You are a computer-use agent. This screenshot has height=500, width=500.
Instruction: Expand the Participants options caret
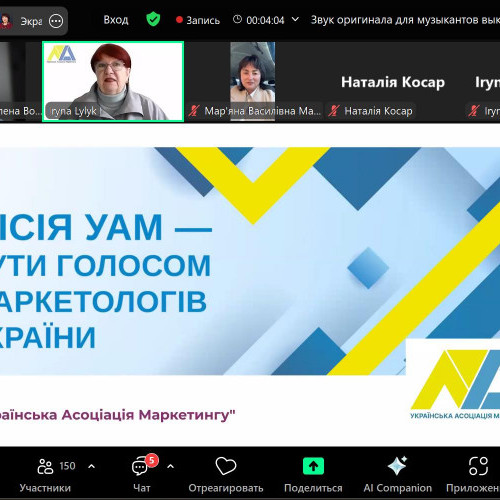point(91,466)
